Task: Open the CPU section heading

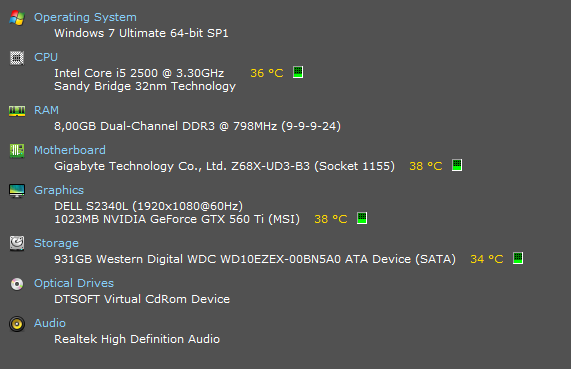Action: click(x=46, y=57)
